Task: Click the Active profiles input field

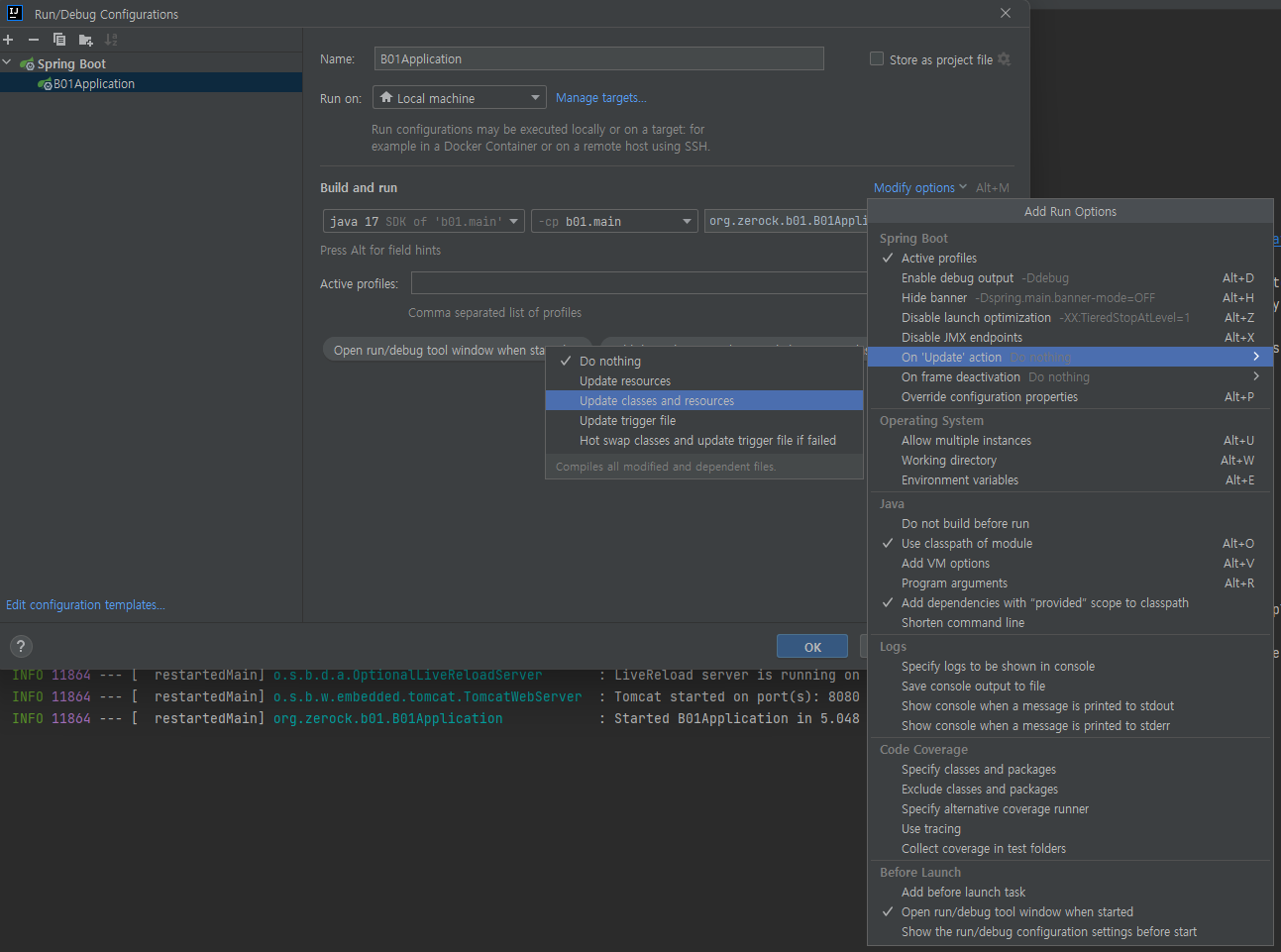Action: click(x=639, y=284)
